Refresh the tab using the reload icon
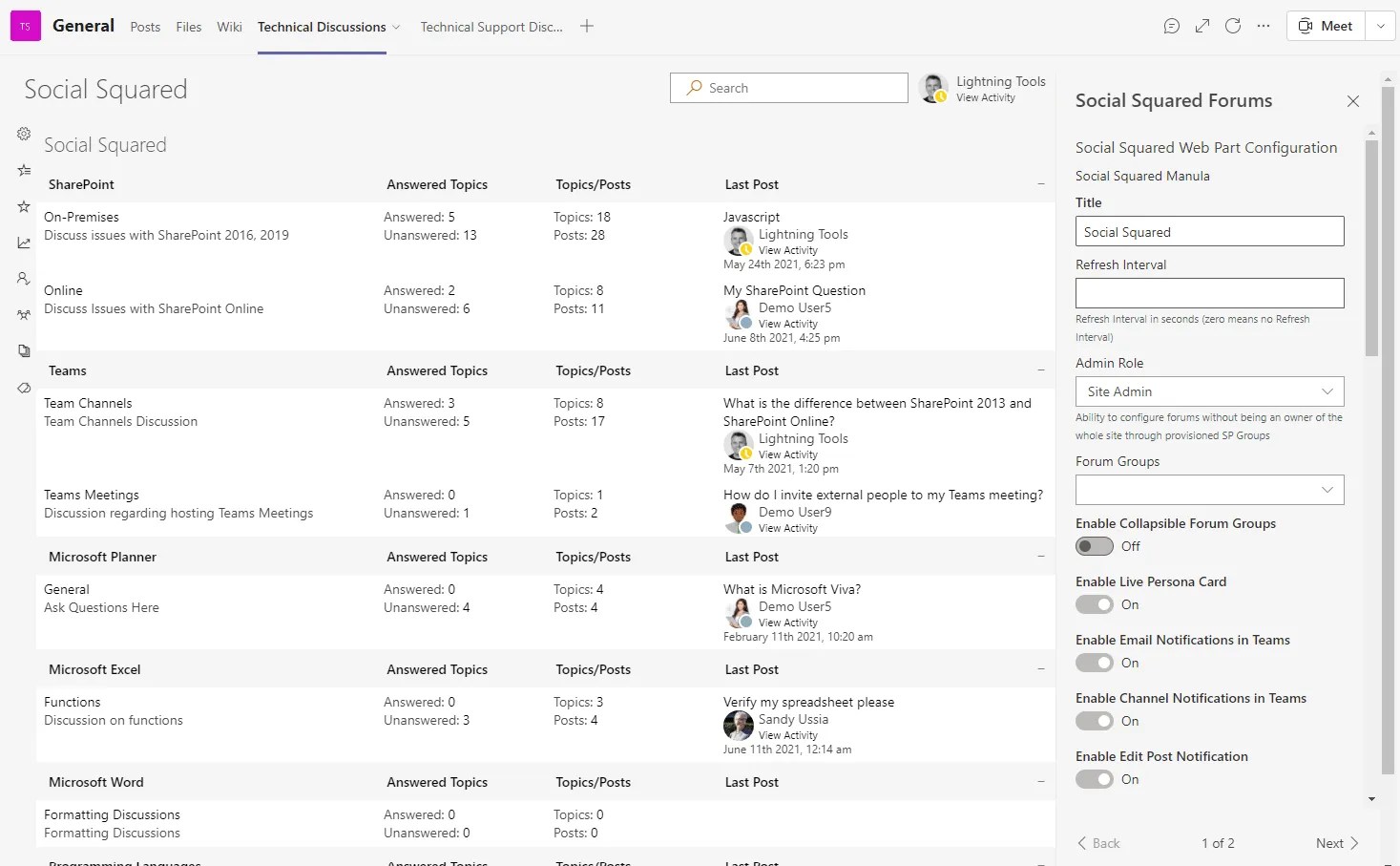This screenshot has height=866, width=1400. (x=1232, y=26)
